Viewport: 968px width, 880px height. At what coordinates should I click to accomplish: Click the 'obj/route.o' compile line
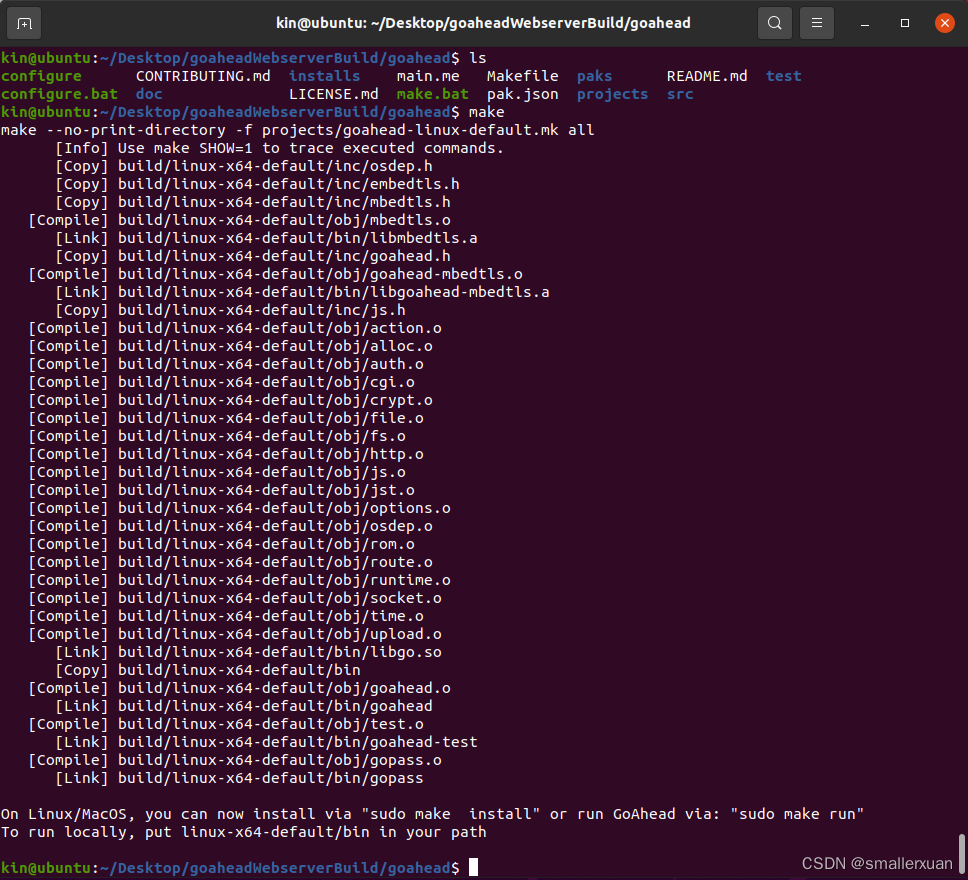[230, 562]
